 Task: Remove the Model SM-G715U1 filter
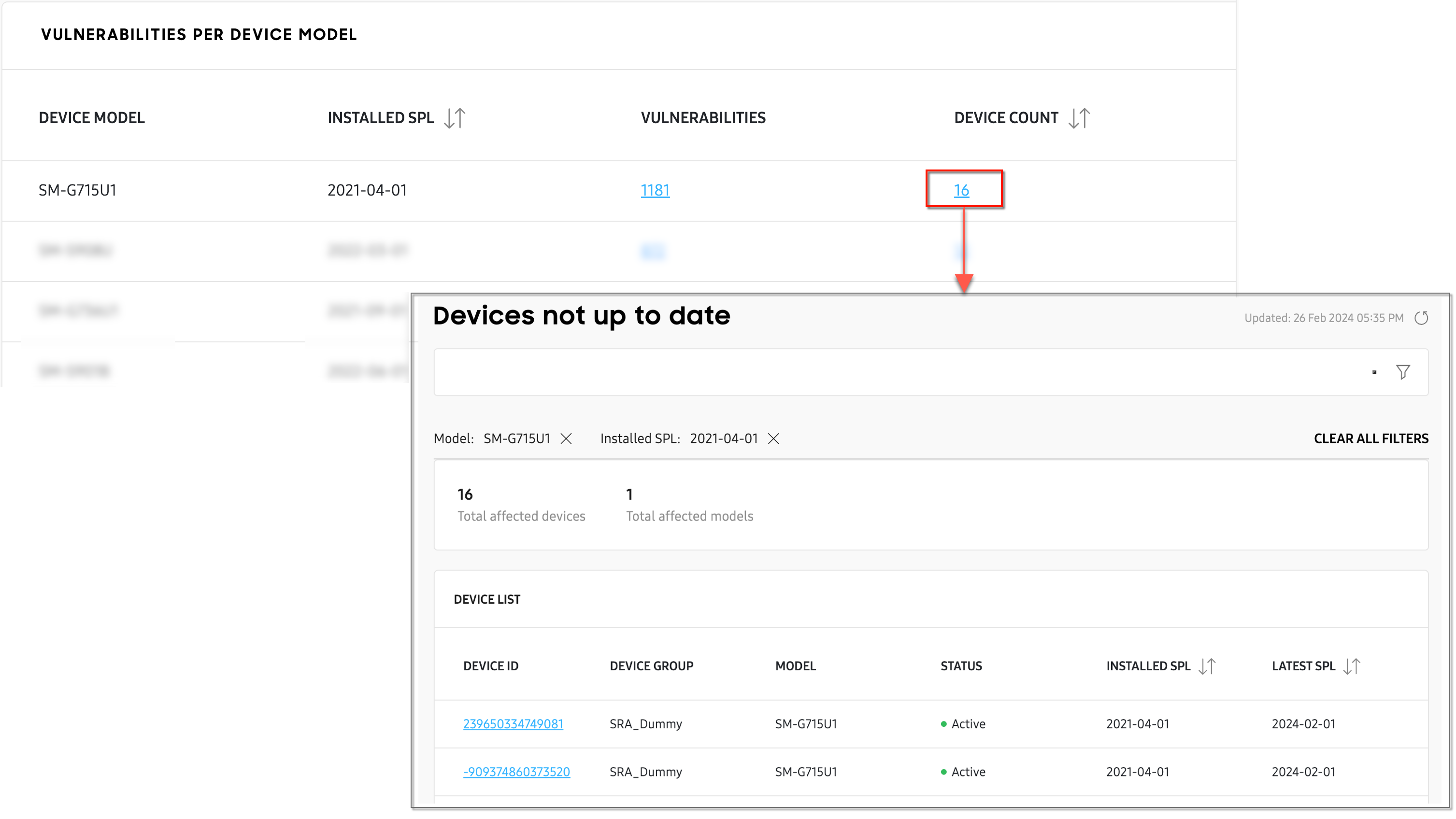click(566, 439)
